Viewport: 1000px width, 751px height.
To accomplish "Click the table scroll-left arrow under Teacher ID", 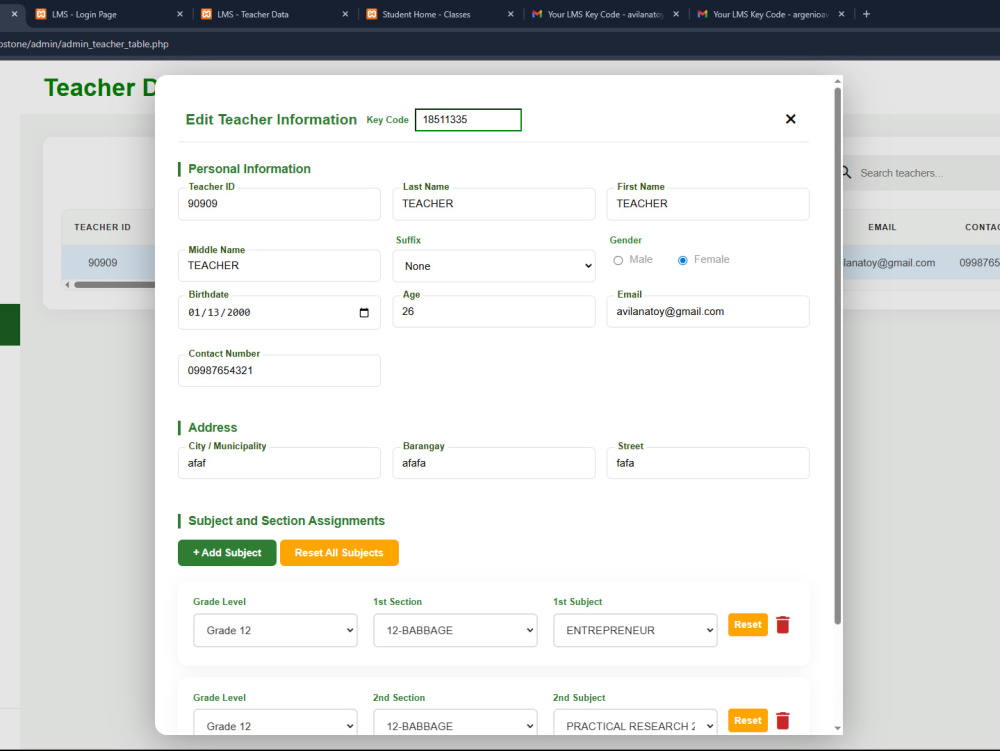I will [x=68, y=285].
